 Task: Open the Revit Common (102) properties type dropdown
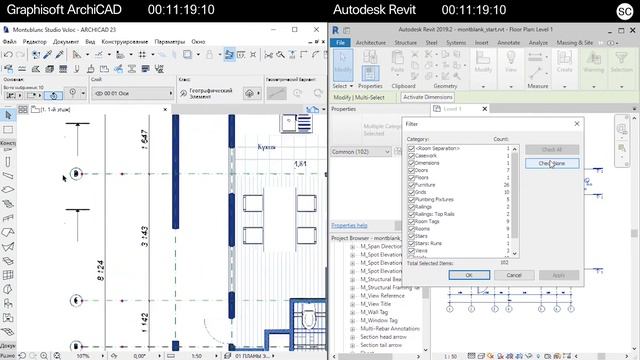tap(361, 152)
